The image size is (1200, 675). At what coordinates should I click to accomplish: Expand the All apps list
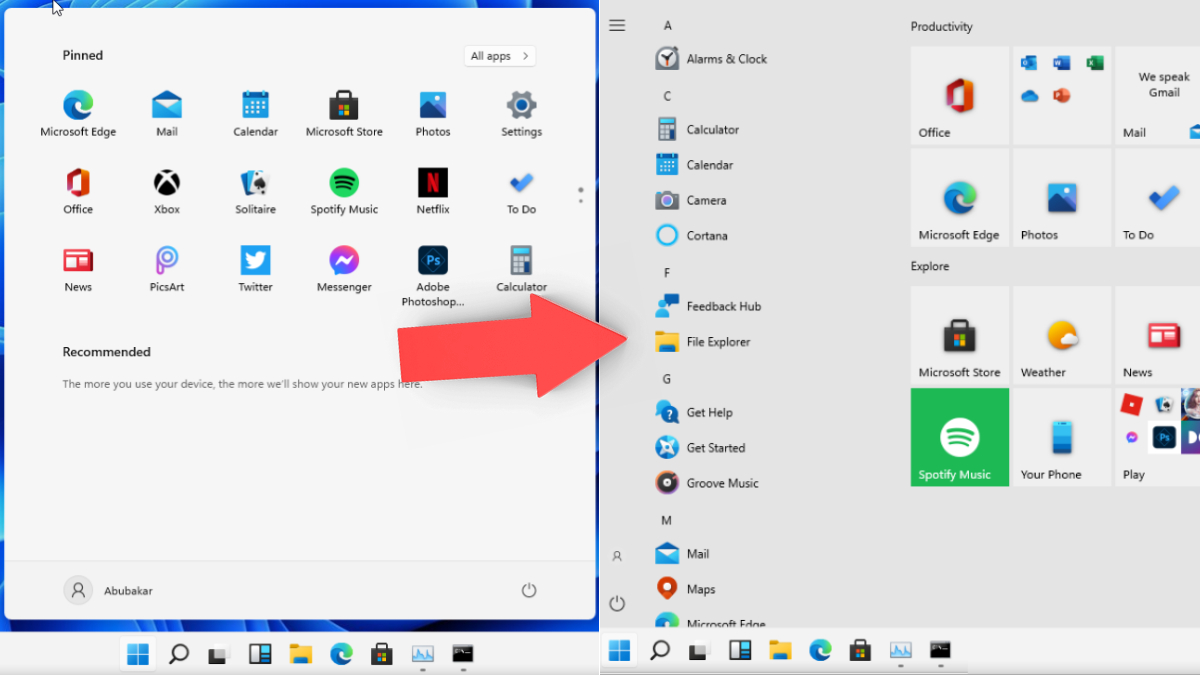[x=499, y=56]
